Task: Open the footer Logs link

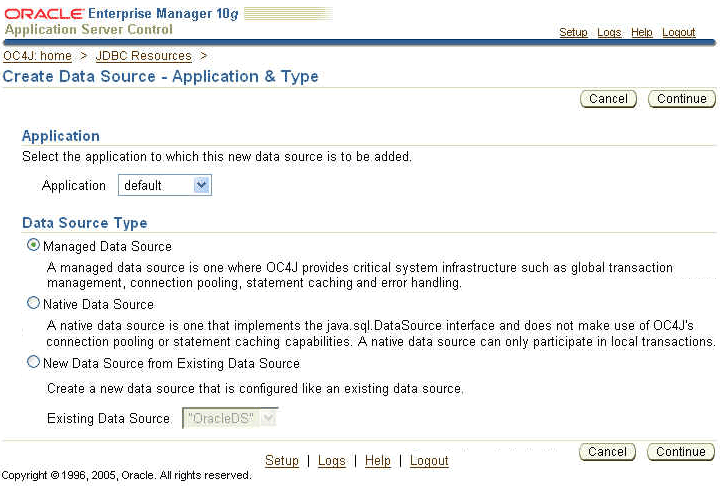Action: [332, 461]
